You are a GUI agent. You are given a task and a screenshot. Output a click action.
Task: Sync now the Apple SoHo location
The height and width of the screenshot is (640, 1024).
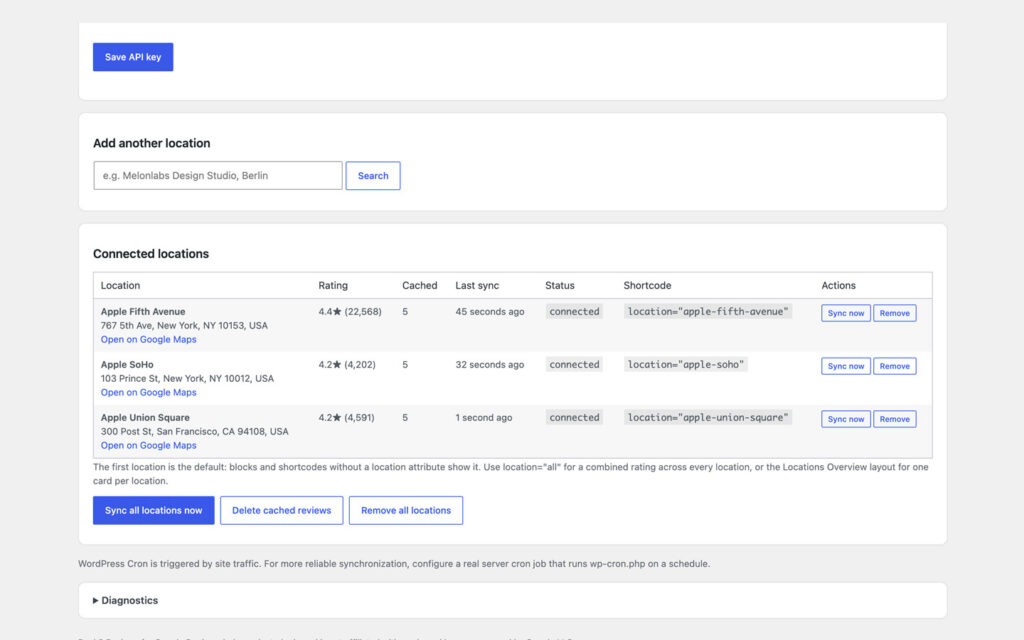click(846, 366)
